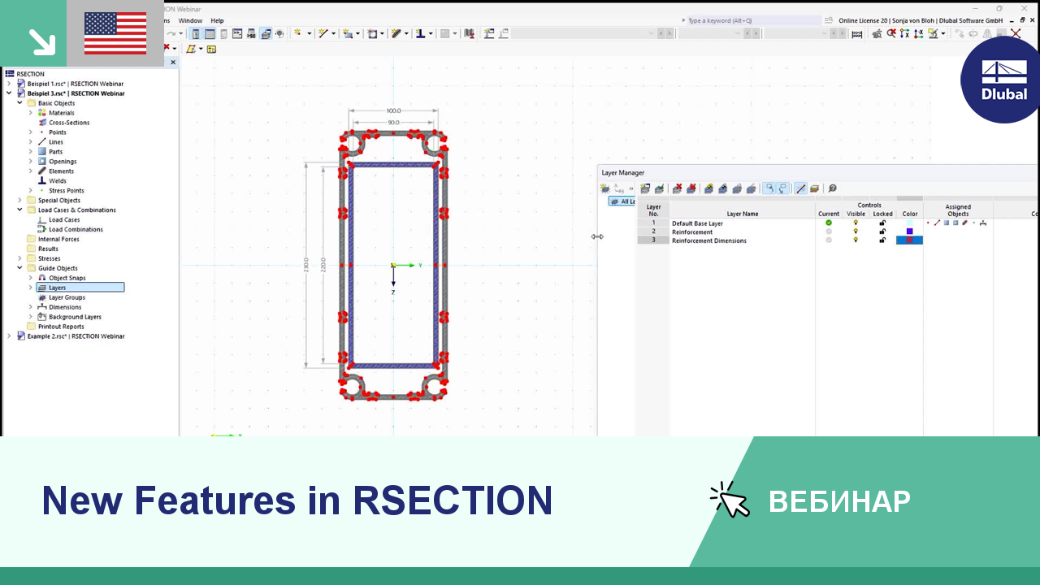Click Reinforcement Dimensions red color swatch
The image size is (1040, 585).
tap(909, 240)
